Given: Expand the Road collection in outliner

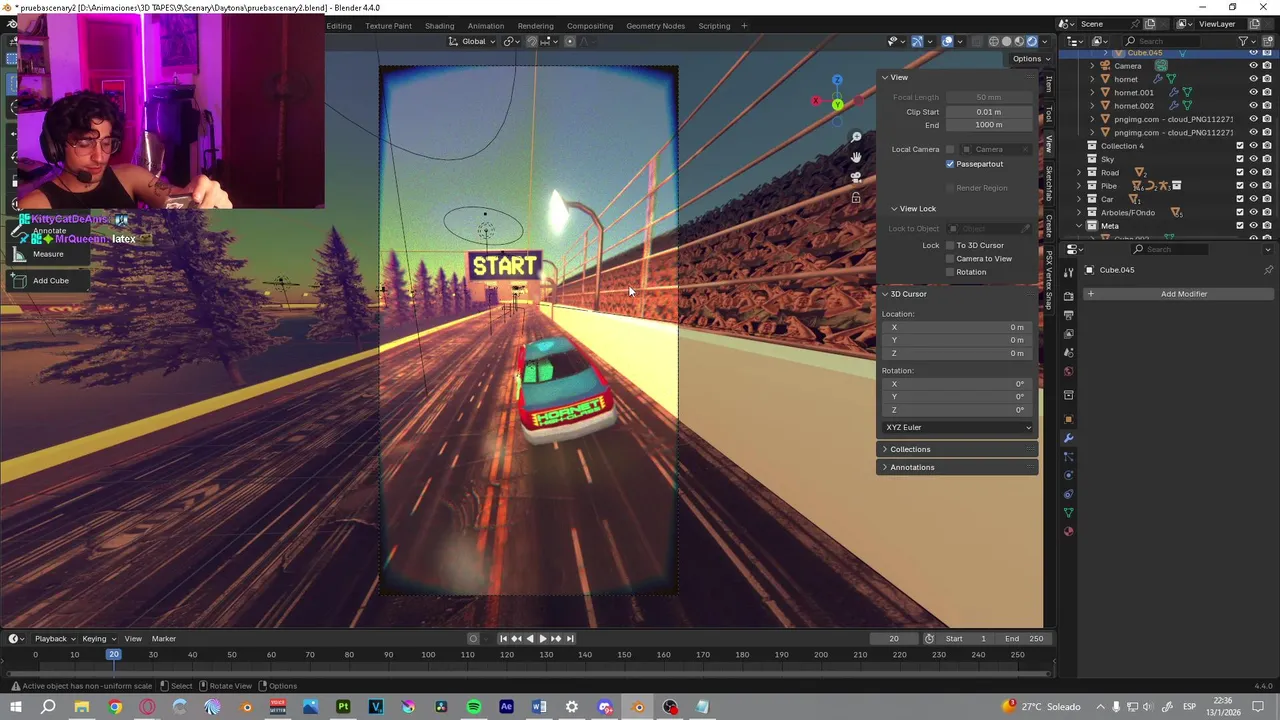Looking at the screenshot, I should click(x=1079, y=172).
